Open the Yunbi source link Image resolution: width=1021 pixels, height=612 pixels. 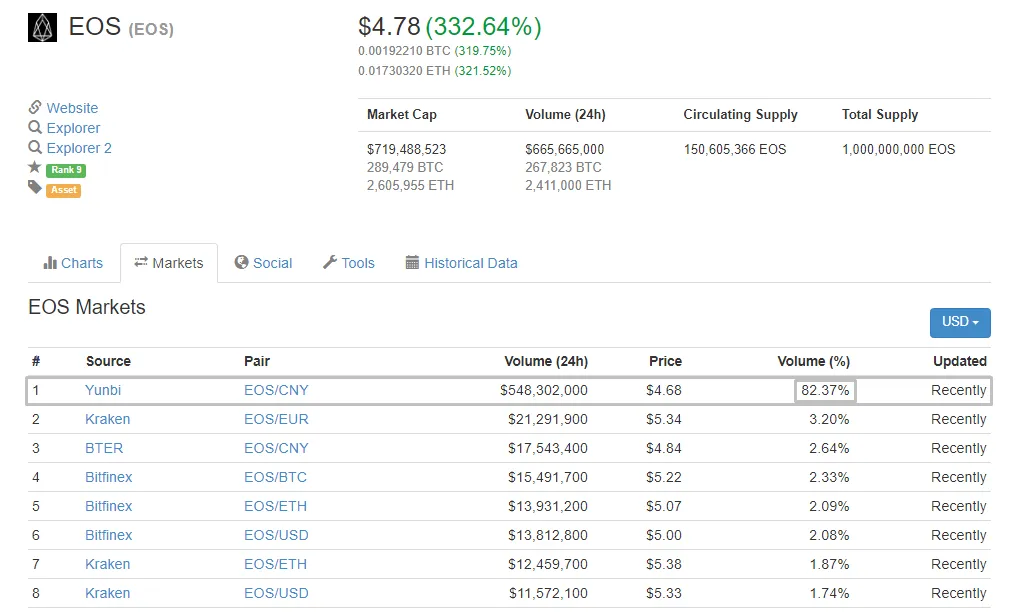(103, 390)
